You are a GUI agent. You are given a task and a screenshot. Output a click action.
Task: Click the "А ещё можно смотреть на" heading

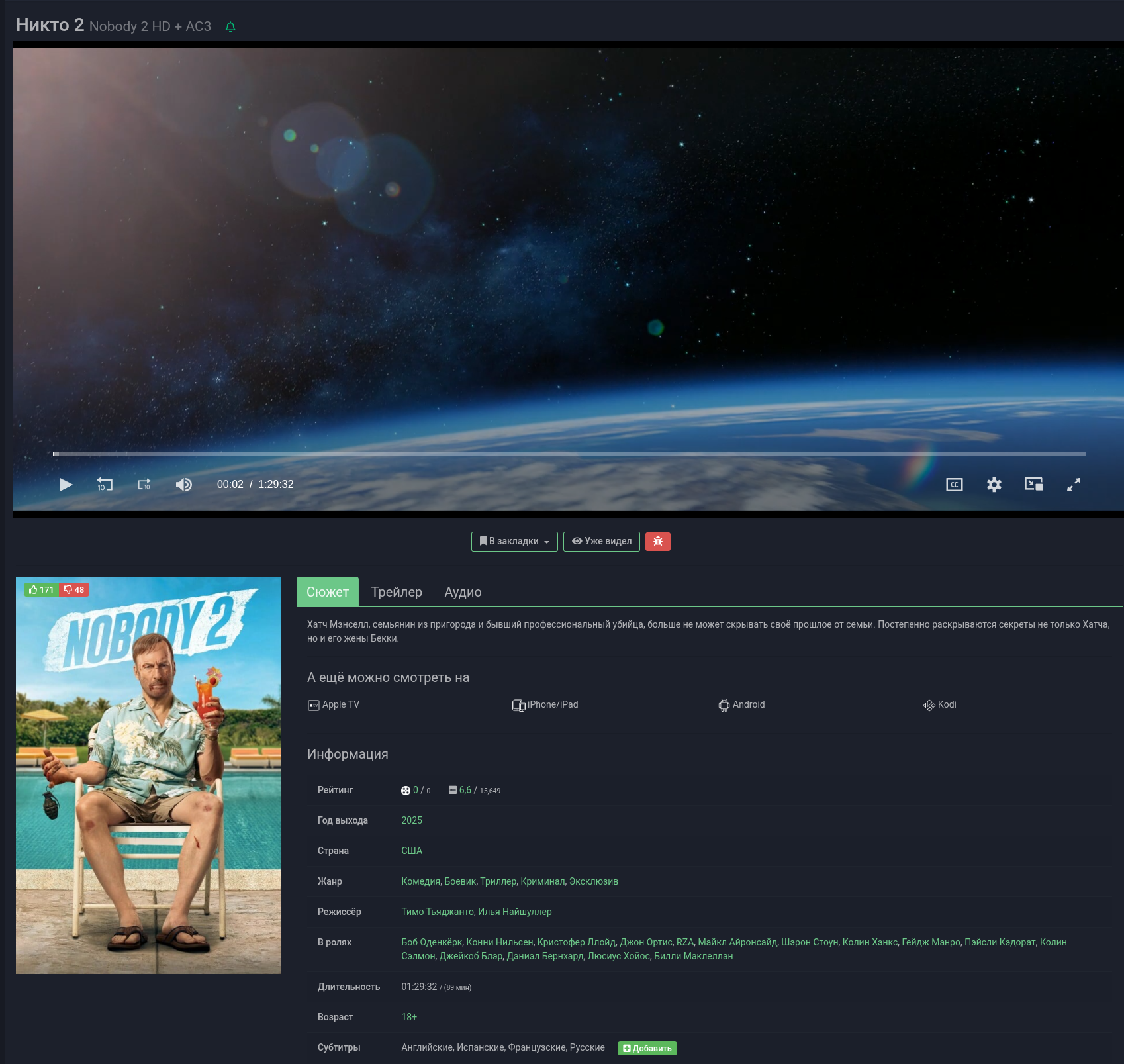[x=388, y=677]
